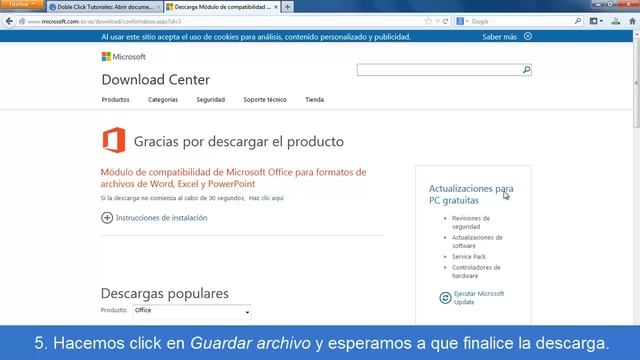Open the Tienda menu item
Image resolution: width=640 pixels, height=360 pixels.
click(314, 100)
